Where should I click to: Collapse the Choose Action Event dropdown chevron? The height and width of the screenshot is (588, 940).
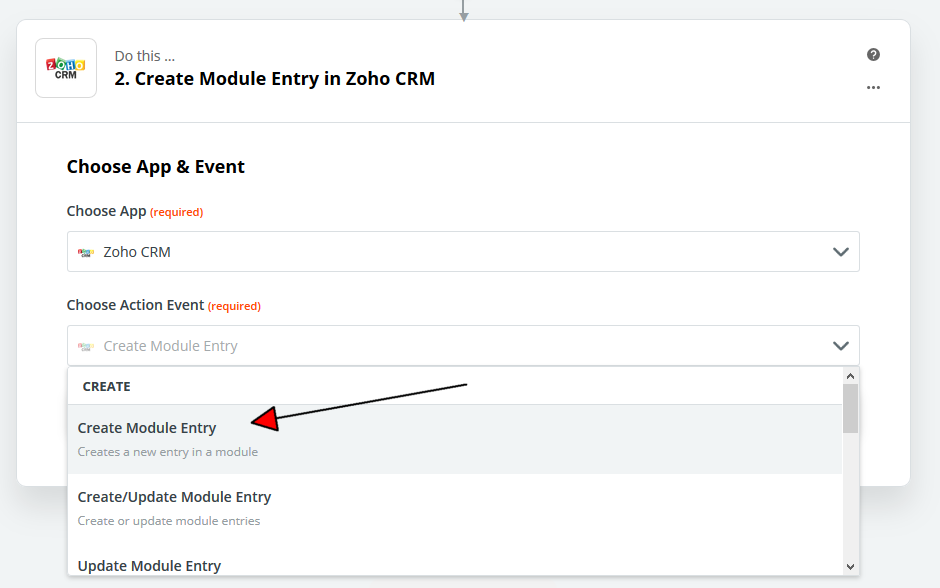[840, 346]
